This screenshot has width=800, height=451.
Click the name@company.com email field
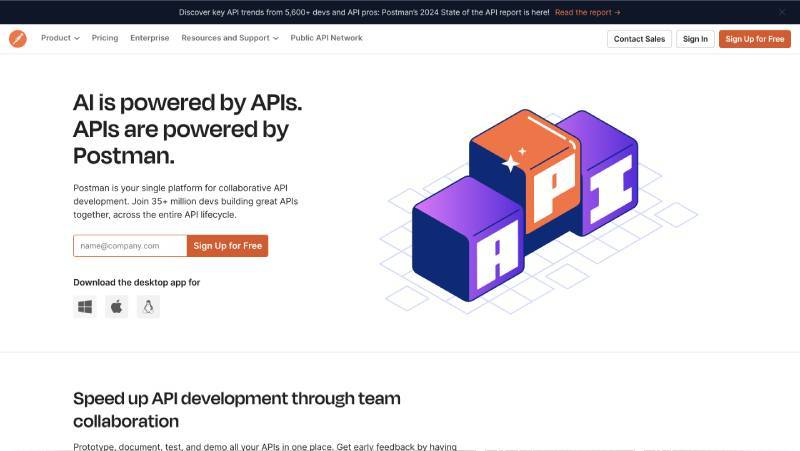coord(130,246)
